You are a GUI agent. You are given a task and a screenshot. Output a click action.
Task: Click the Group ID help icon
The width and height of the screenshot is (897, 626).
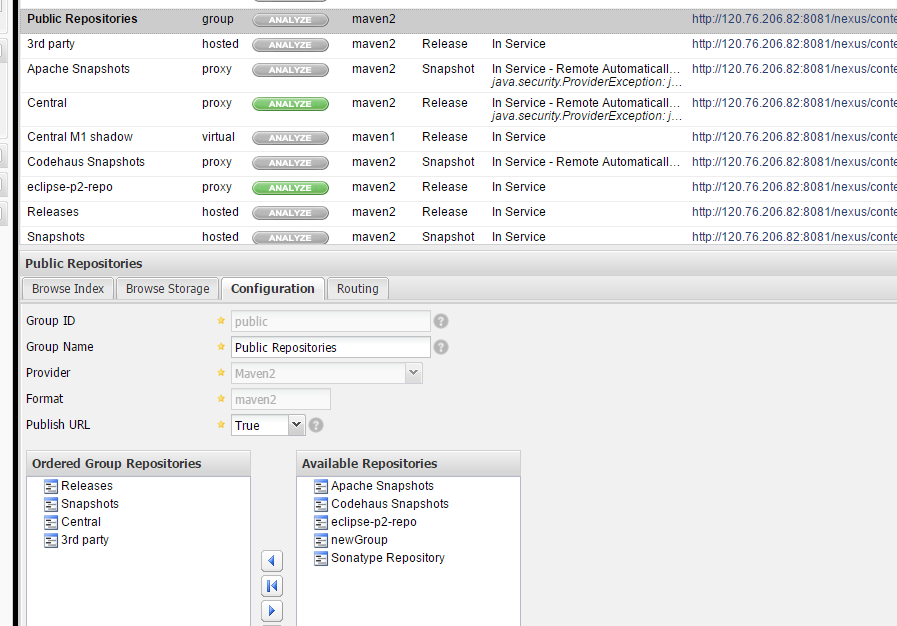coord(440,321)
